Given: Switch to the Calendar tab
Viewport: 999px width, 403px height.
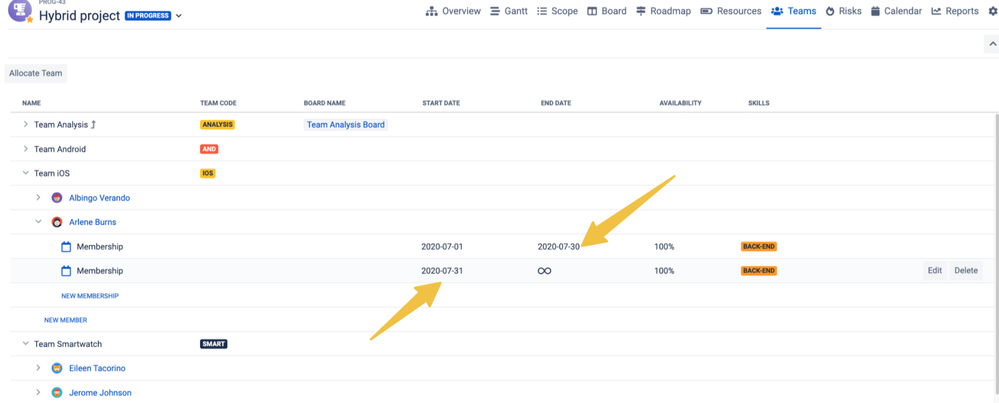Looking at the screenshot, I should pos(896,11).
